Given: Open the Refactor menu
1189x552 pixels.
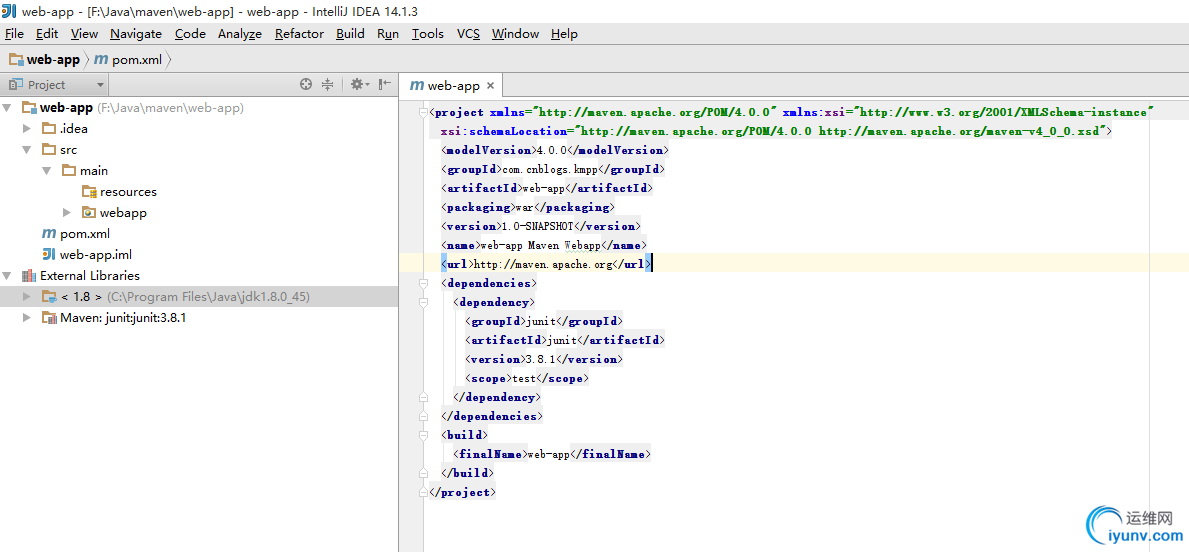Looking at the screenshot, I should pyautogui.click(x=299, y=33).
